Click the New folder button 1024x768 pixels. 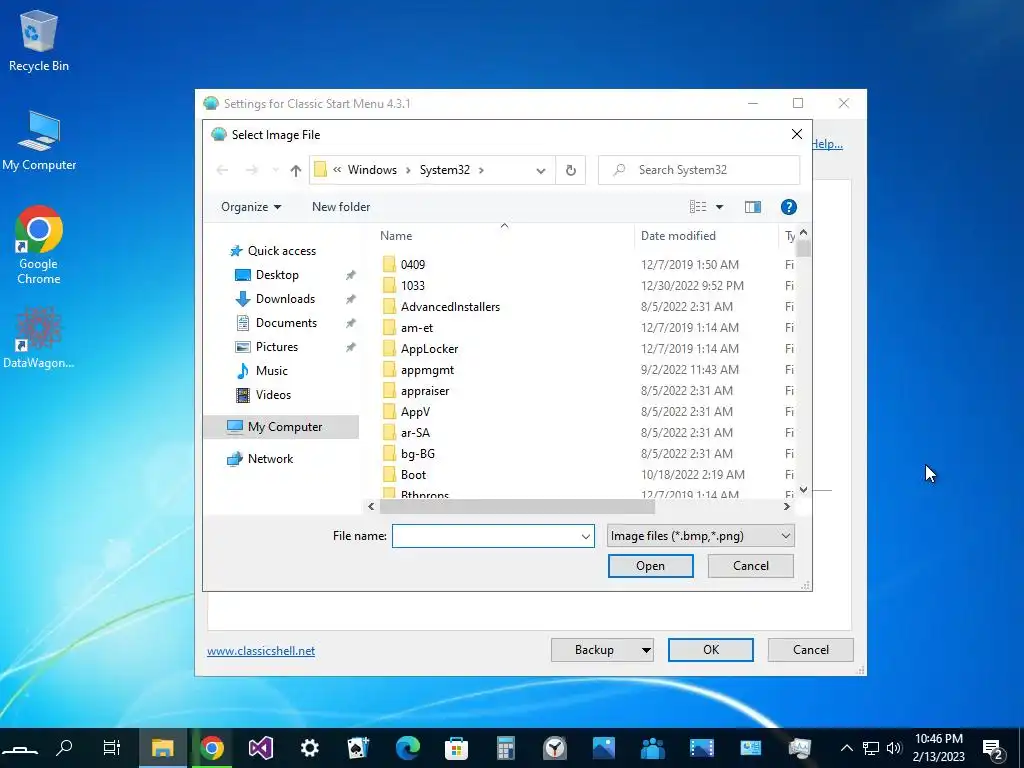(x=341, y=207)
